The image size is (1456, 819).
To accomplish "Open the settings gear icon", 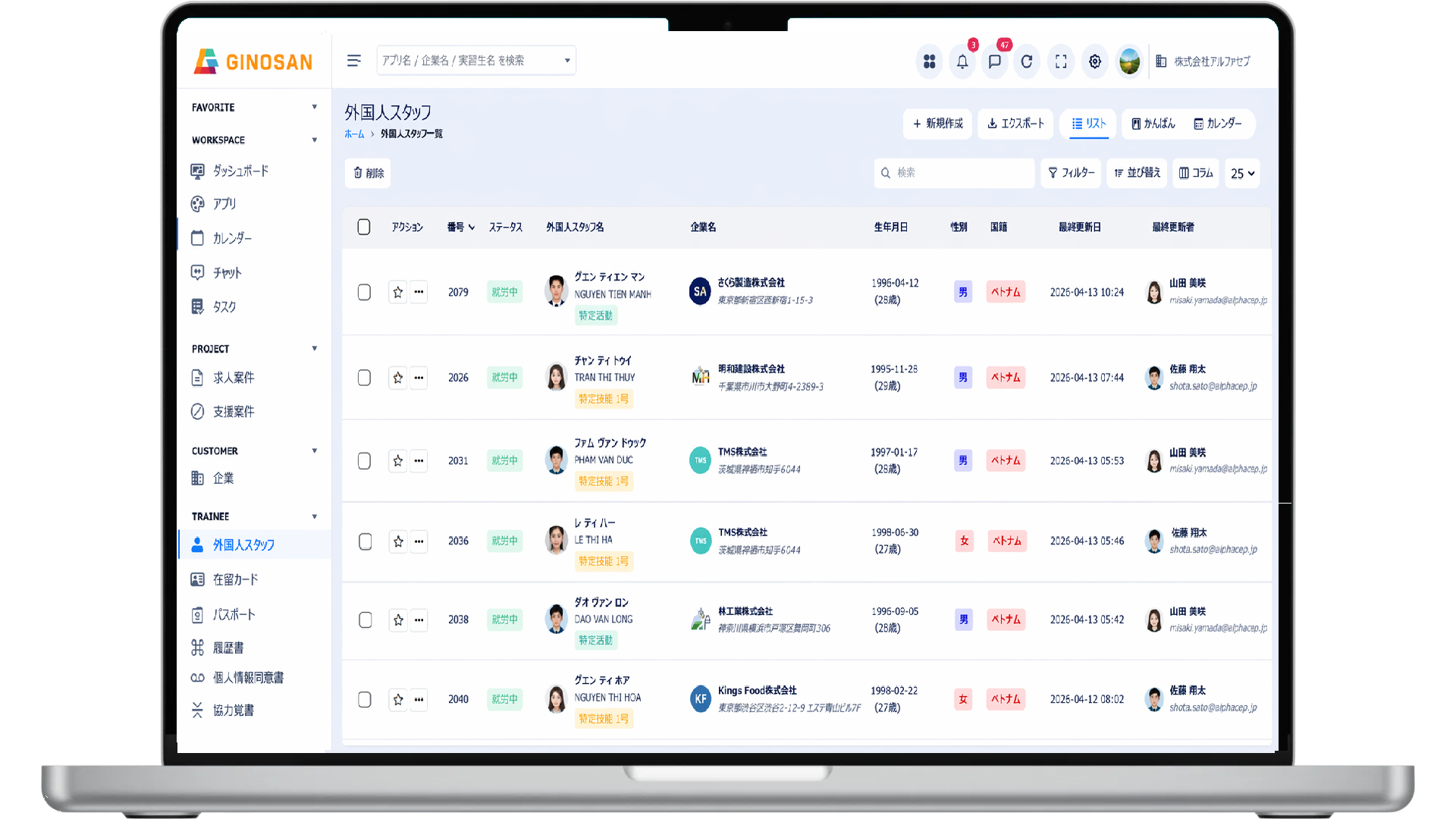I will [1094, 61].
